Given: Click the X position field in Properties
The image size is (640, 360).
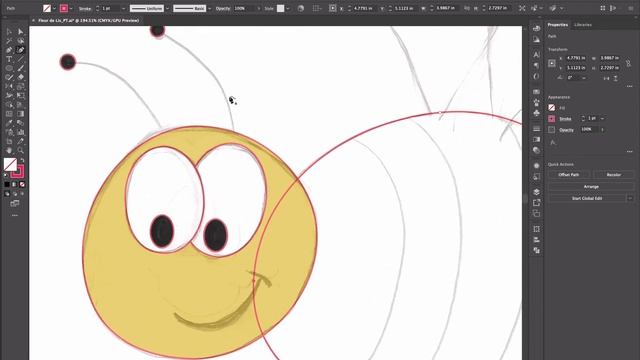Looking at the screenshot, I should coord(576,58).
